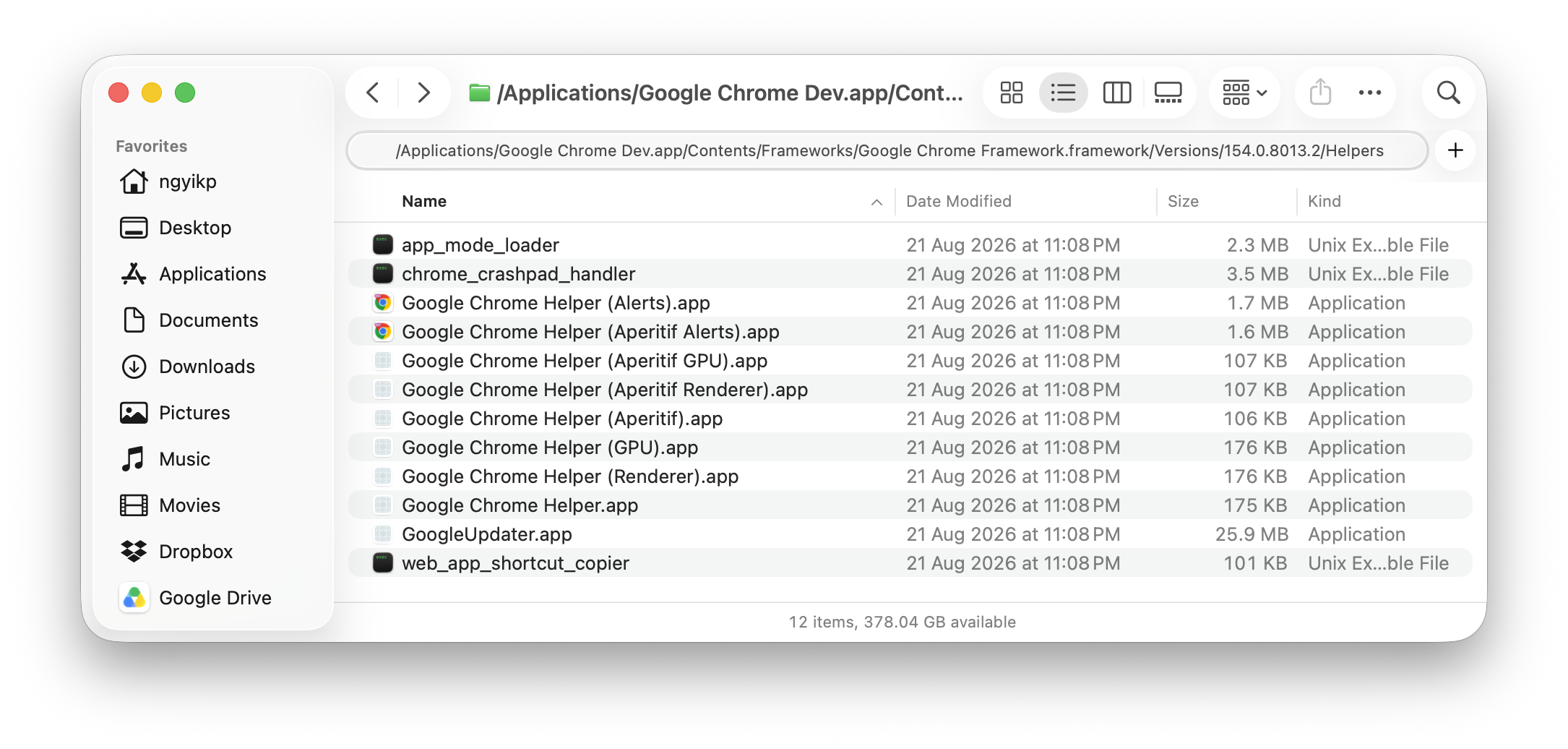
Task: Click the window title path text
Action: pos(730,93)
